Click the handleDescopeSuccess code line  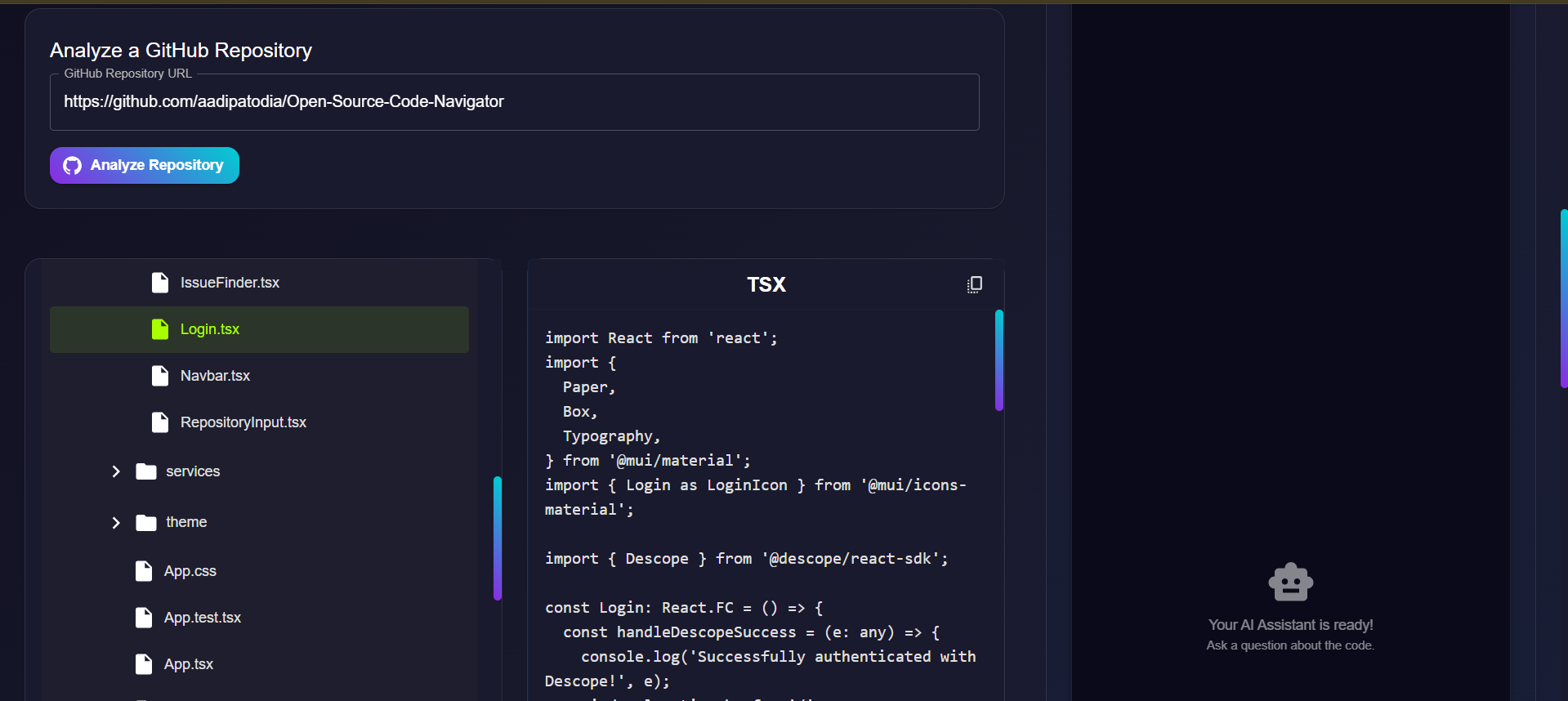tap(752, 632)
